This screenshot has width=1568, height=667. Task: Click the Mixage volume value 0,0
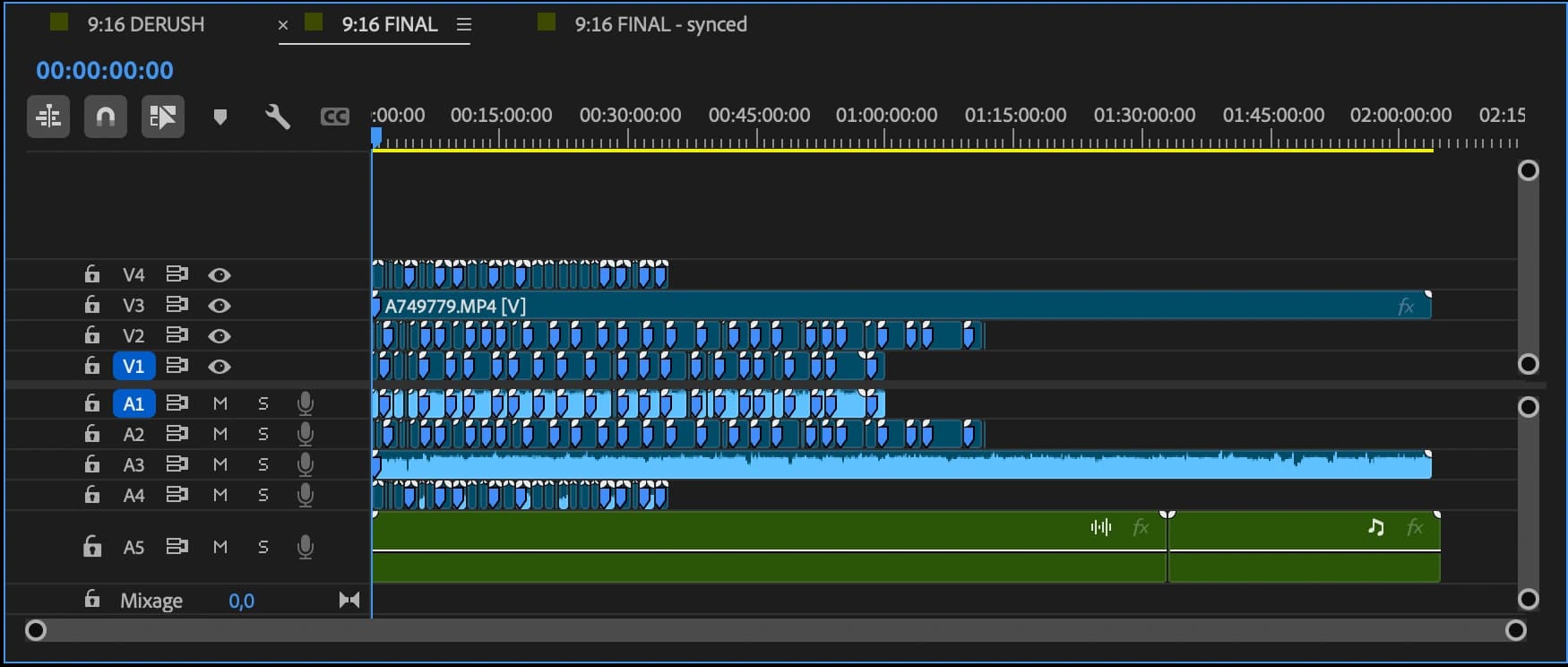pos(241,601)
